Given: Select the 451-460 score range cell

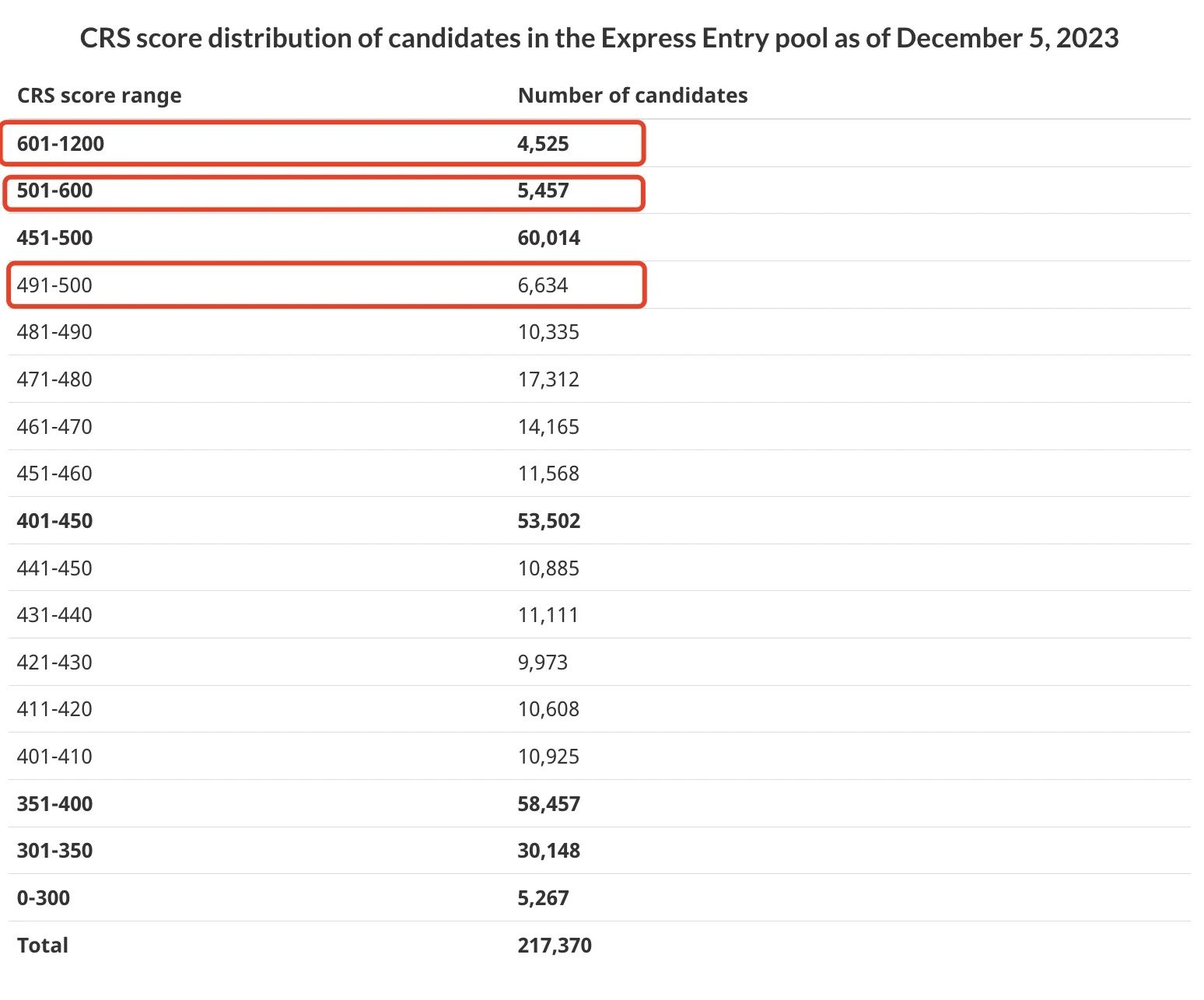Looking at the screenshot, I should coord(54,474).
